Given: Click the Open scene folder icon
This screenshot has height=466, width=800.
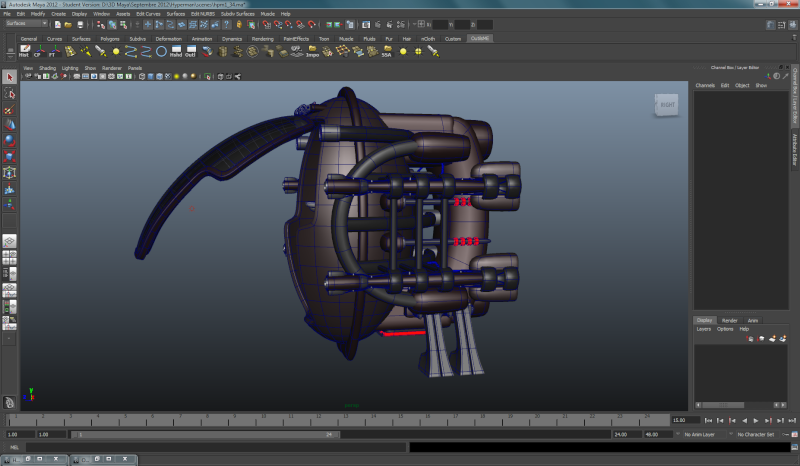Looking at the screenshot, I should click(68, 24).
